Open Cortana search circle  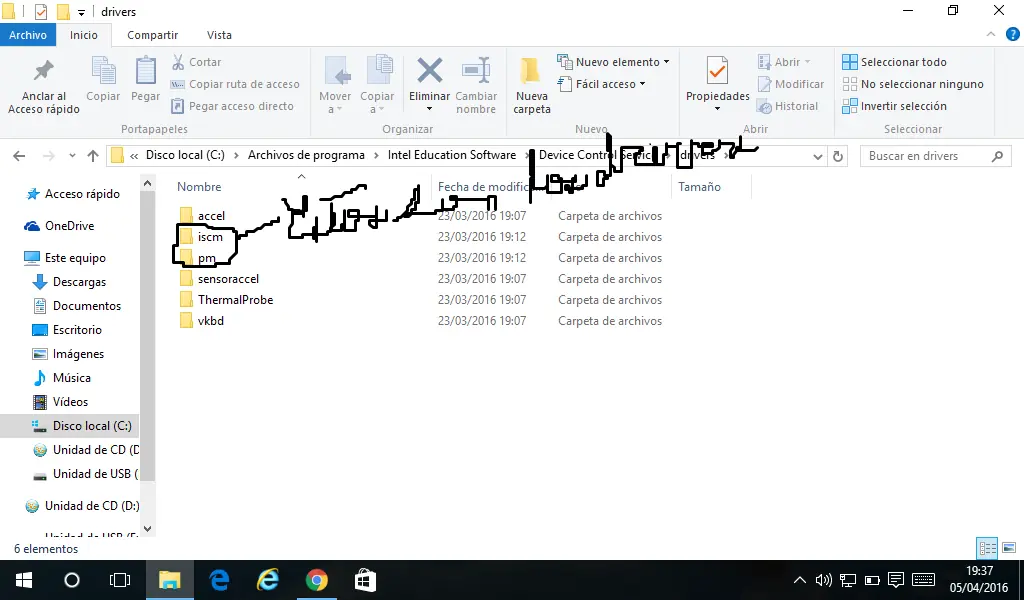72,580
